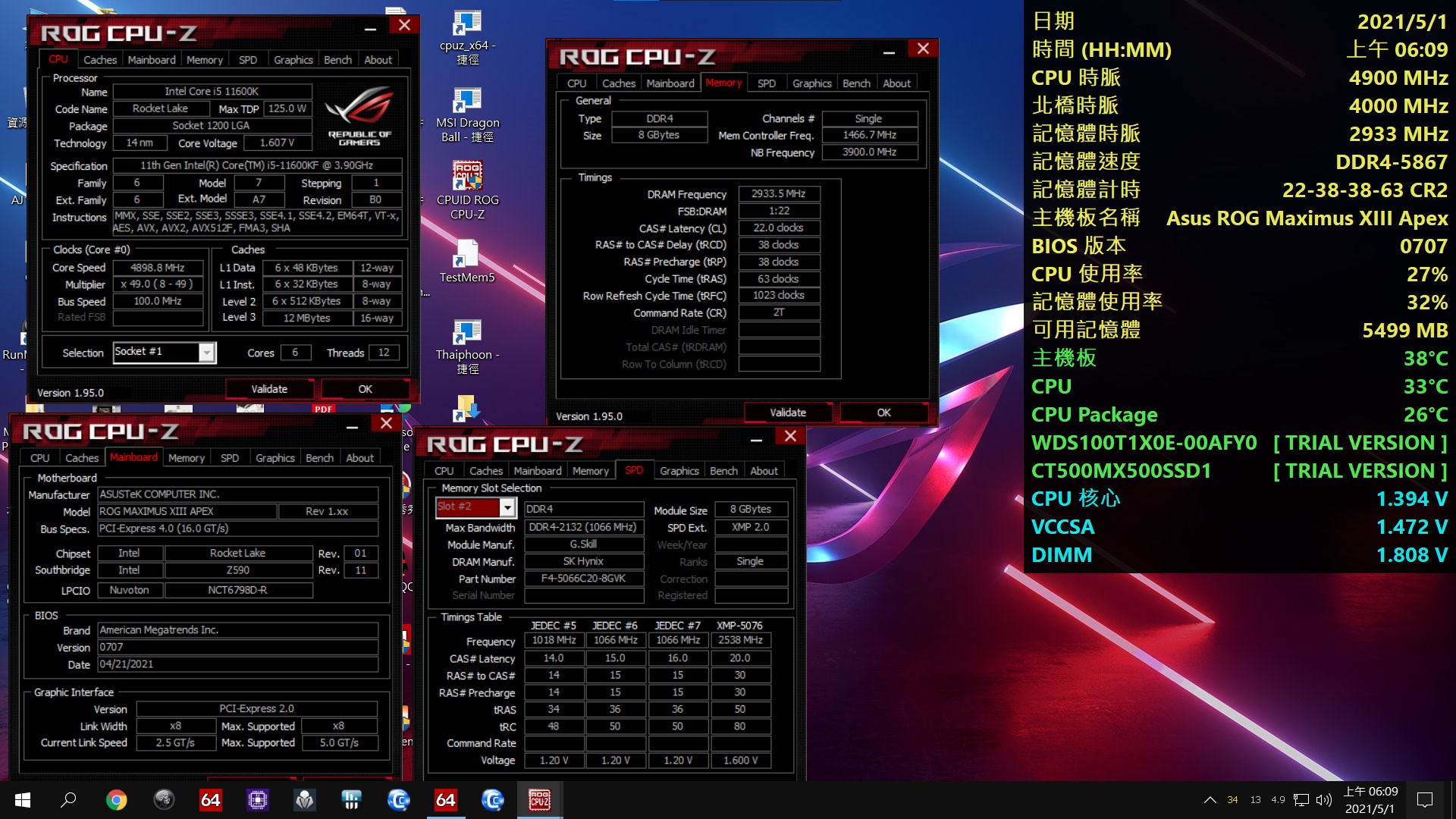
Task: Expand the Slot #2 memory slot dropdown
Action: pyautogui.click(x=507, y=507)
